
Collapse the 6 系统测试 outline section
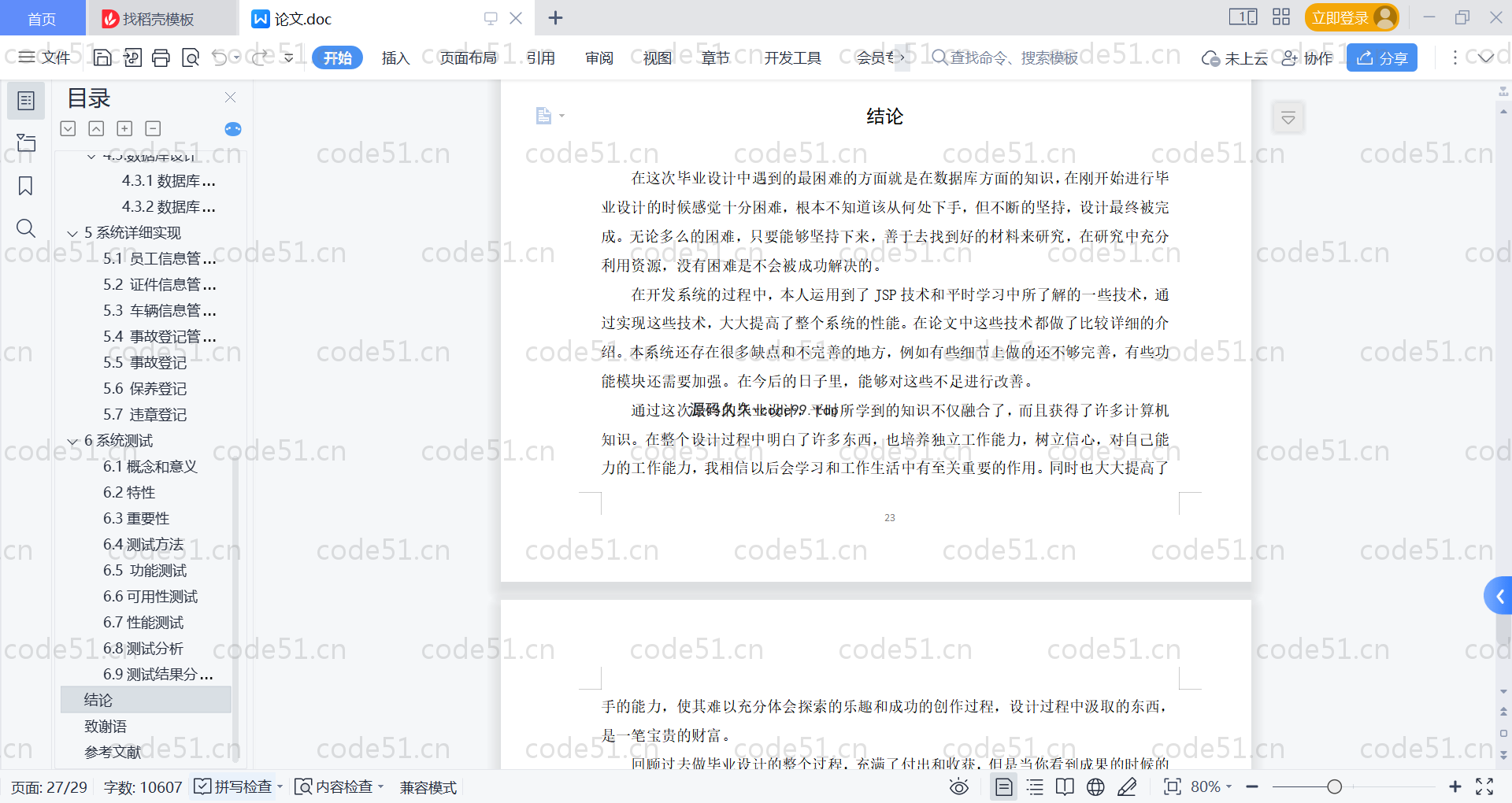pos(72,441)
